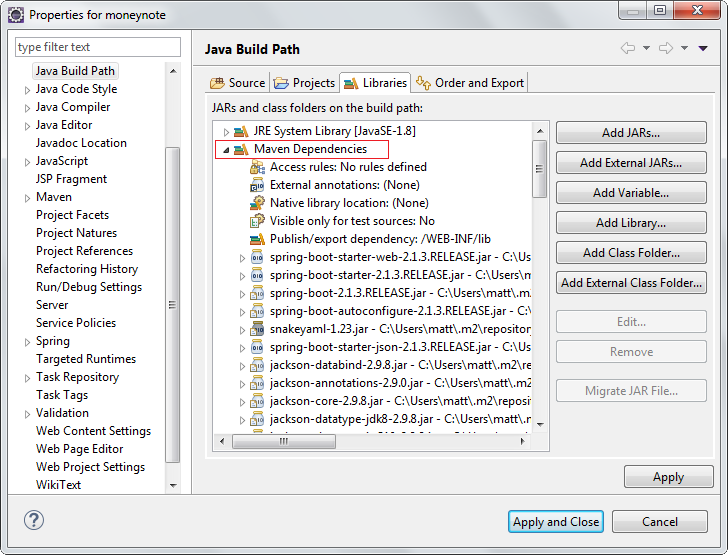Select Project Facets in the sidebar

72,215
